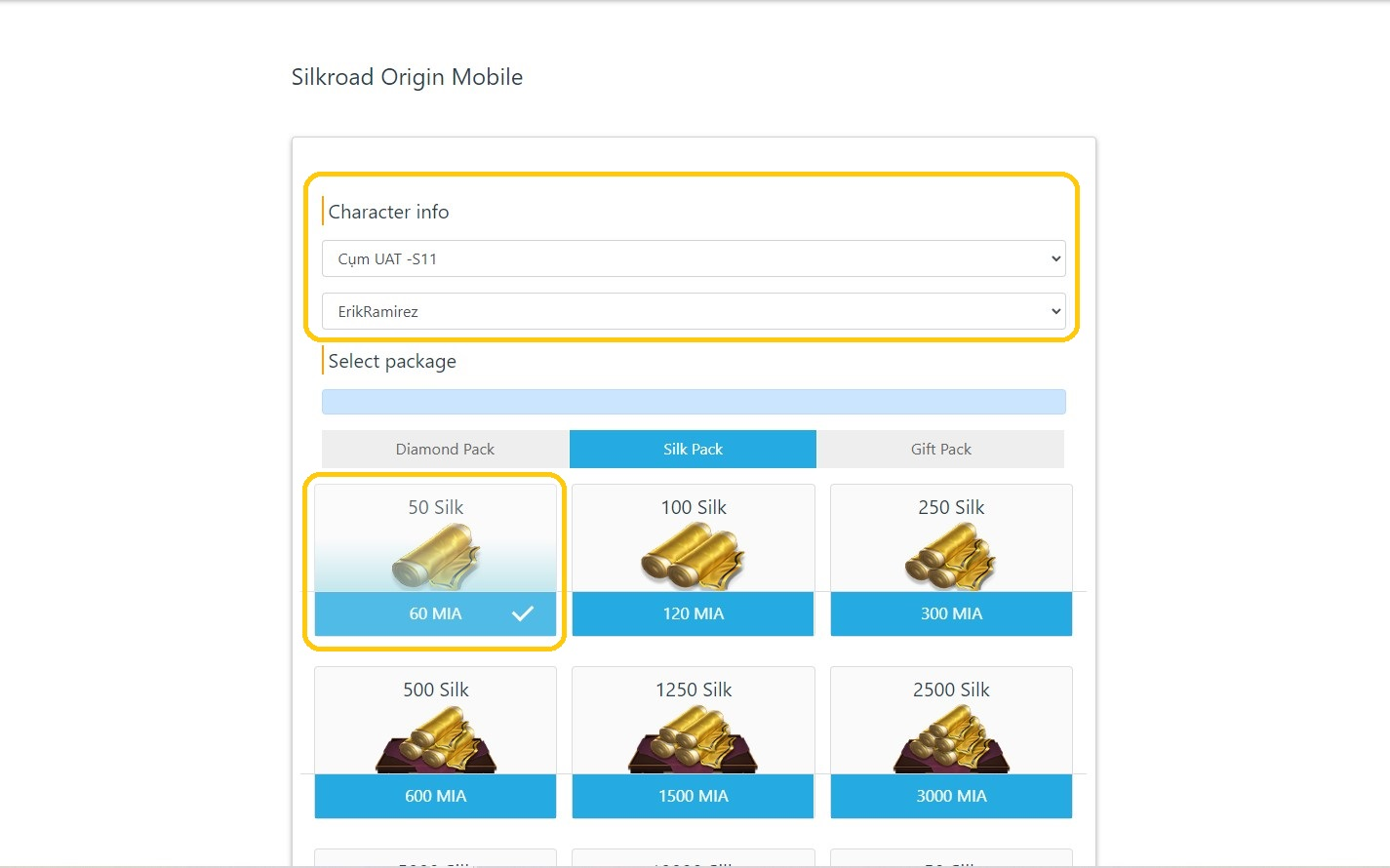The image size is (1390, 868).
Task: Click the 100 Silk package title
Action: click(693, 507)
